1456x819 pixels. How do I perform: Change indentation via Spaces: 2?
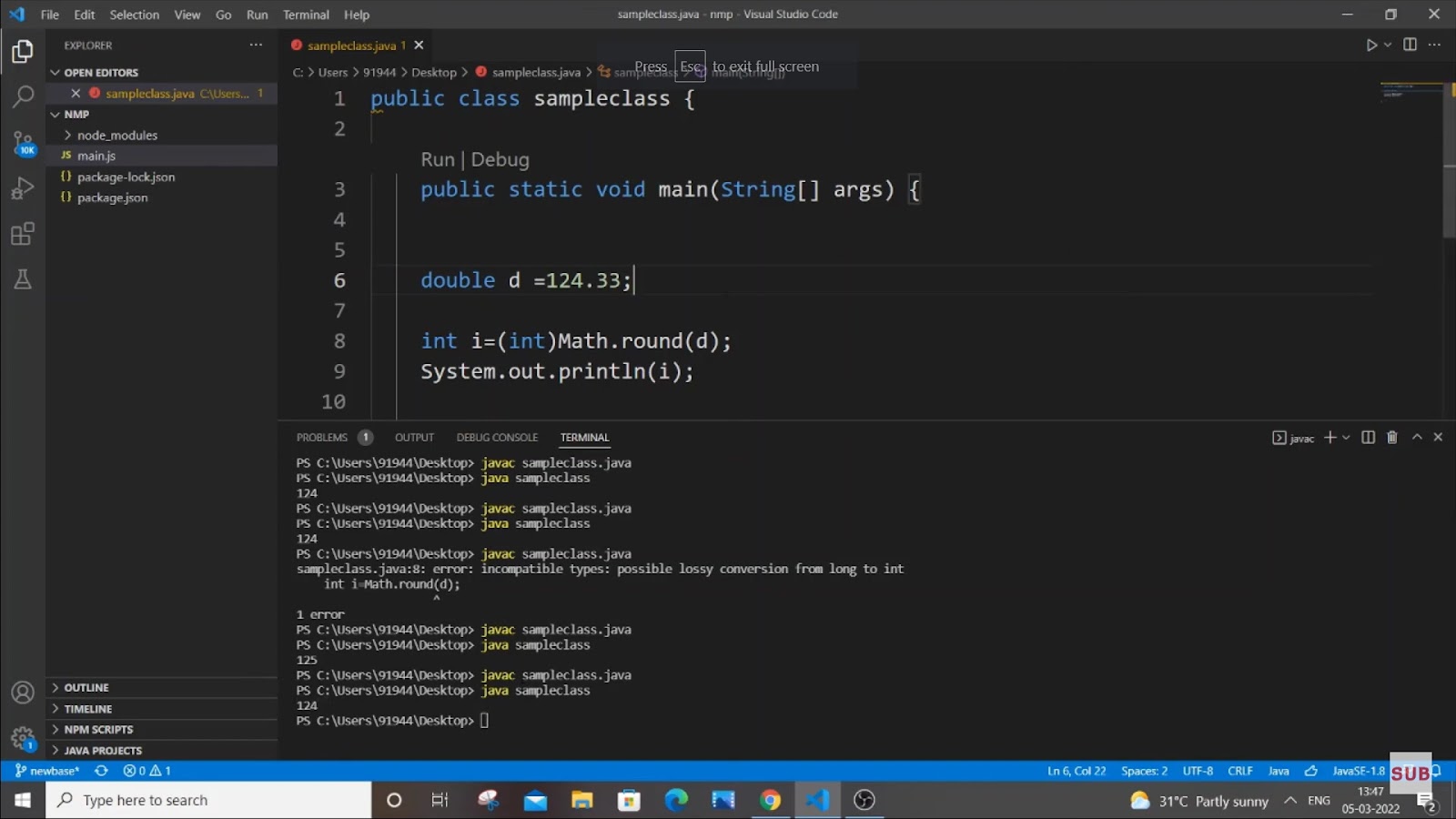pyautogui.click(x=1144, y=771)
